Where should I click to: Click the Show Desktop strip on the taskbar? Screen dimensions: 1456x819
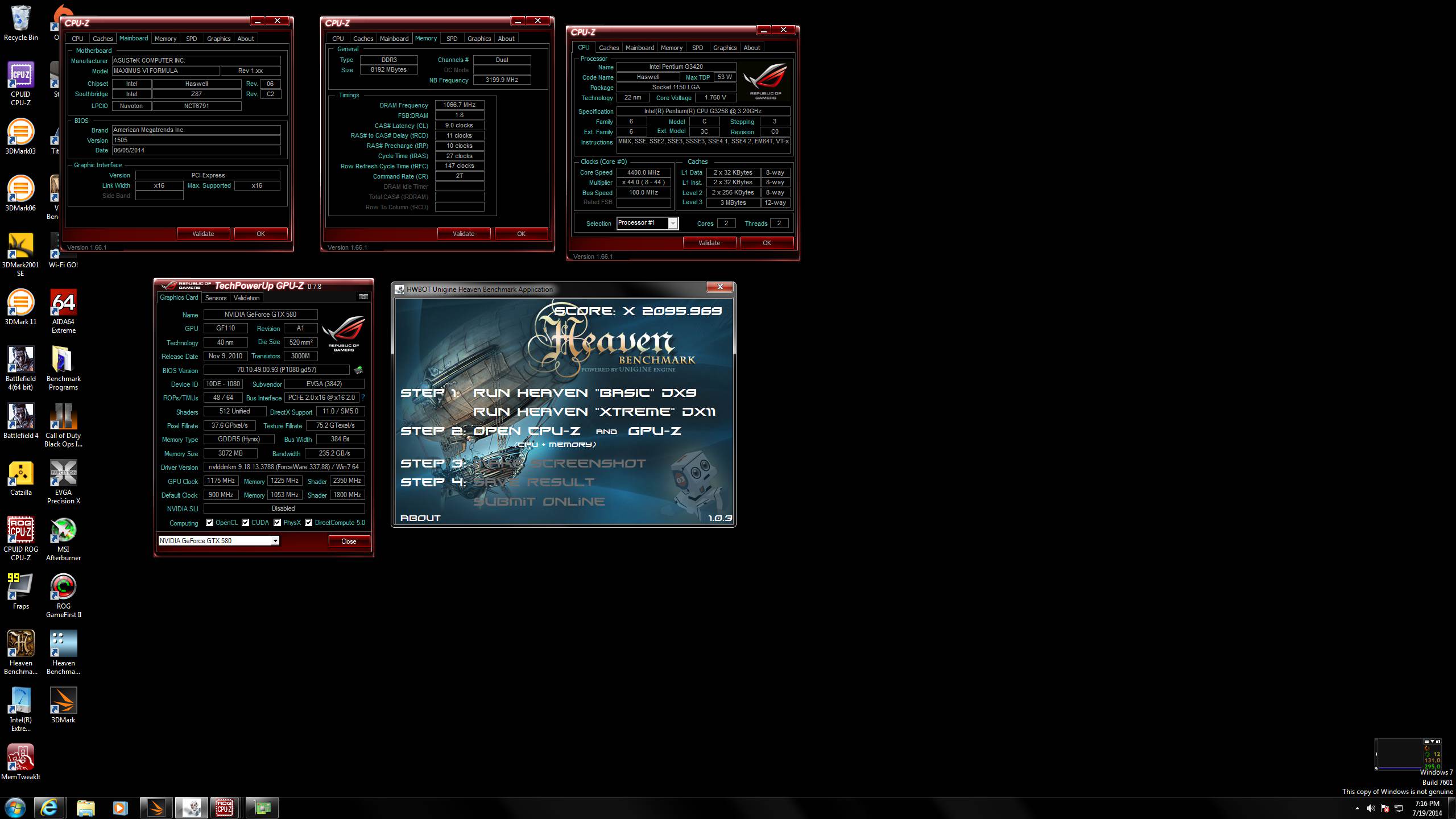[1452, 808]
